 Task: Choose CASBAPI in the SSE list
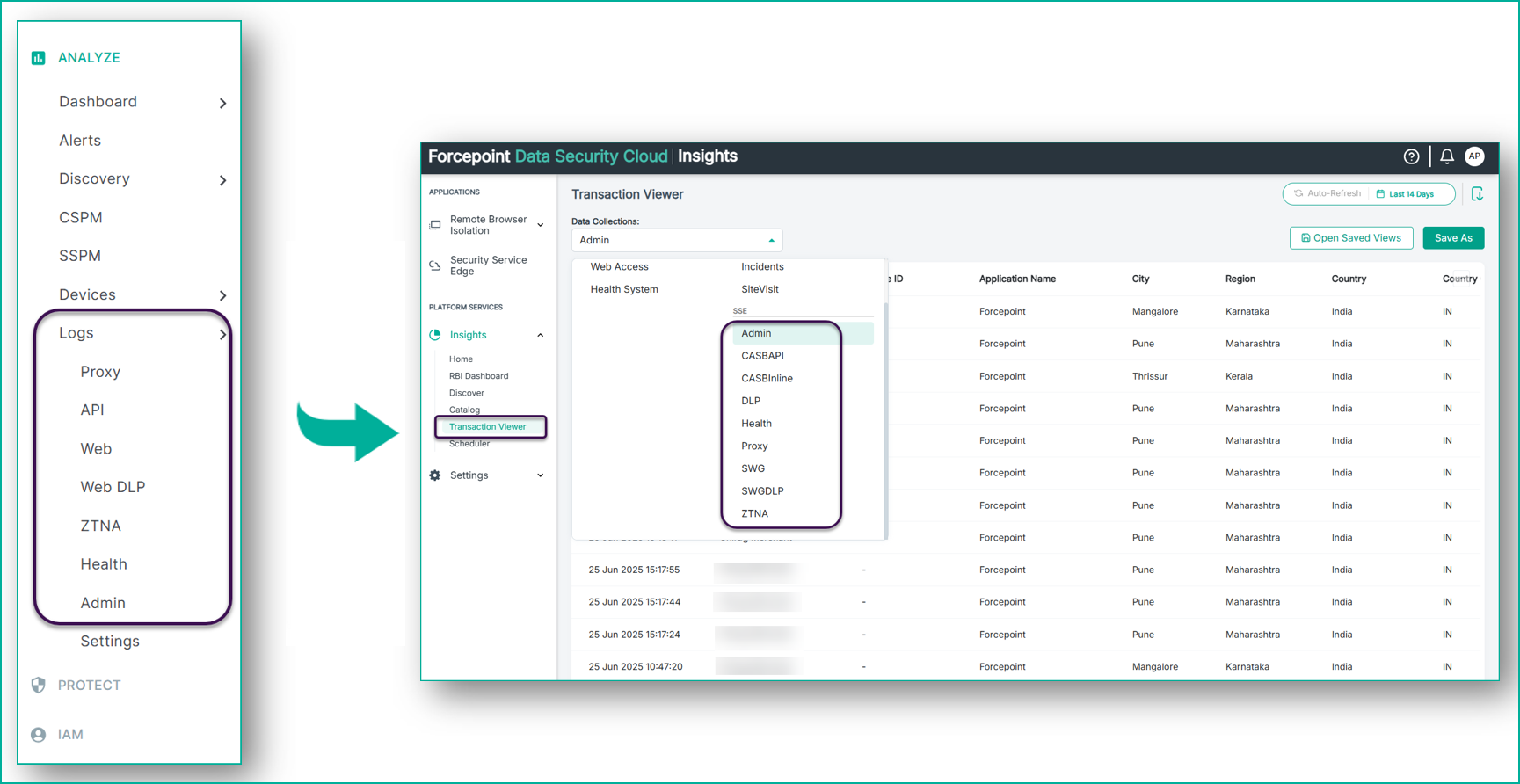coord(762,356)
